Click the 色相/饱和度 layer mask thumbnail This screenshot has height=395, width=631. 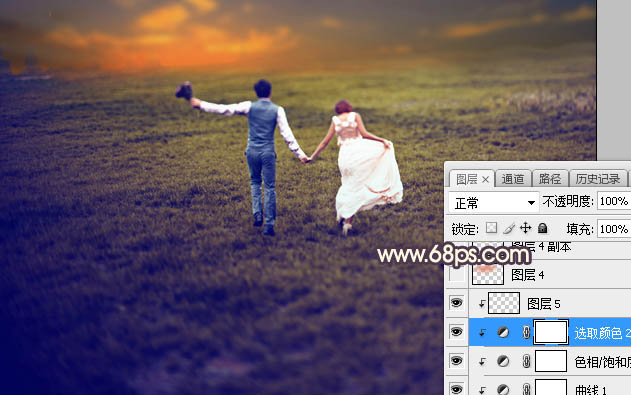(551, 361)
